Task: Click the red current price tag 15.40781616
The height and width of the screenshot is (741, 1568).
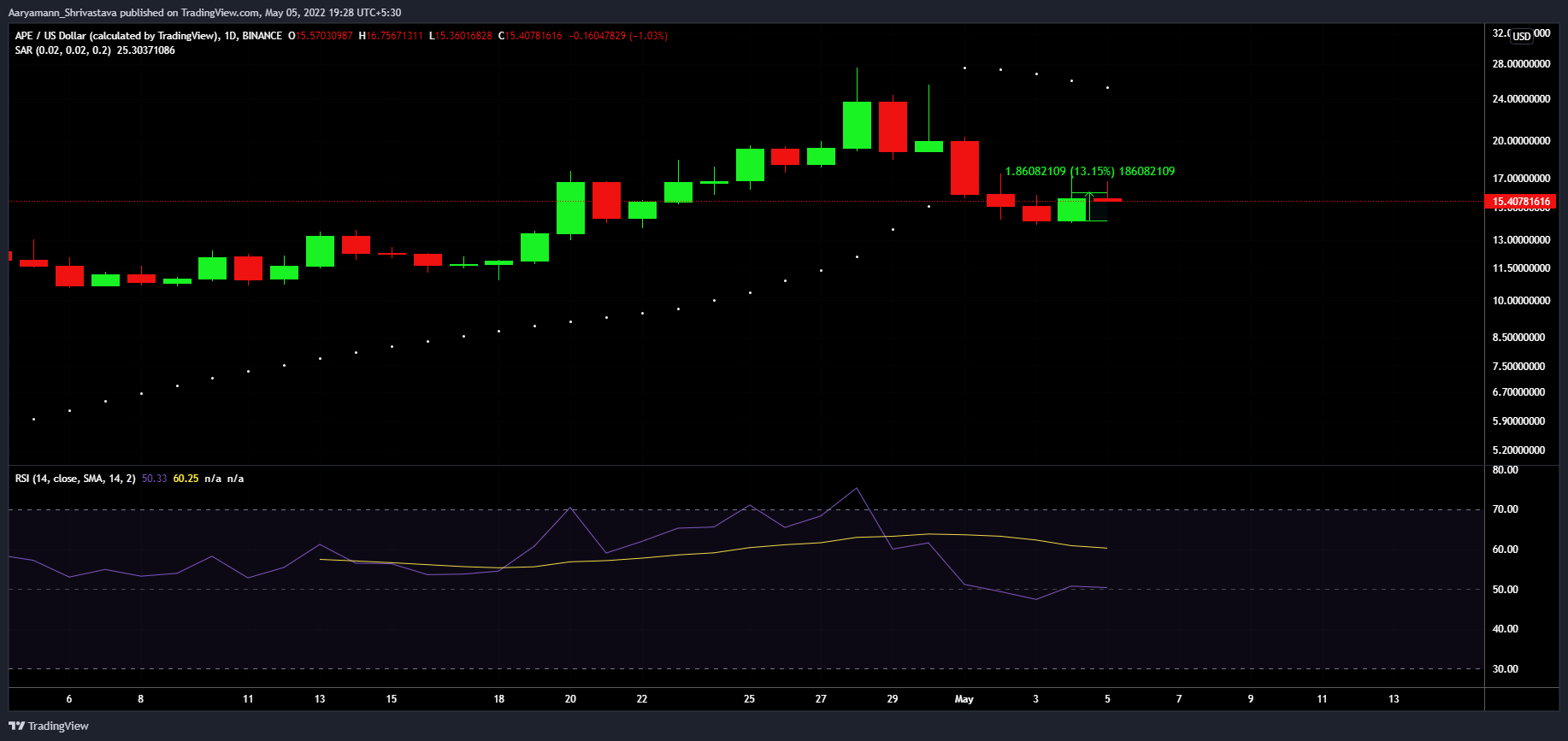Action: (1521, 202)
